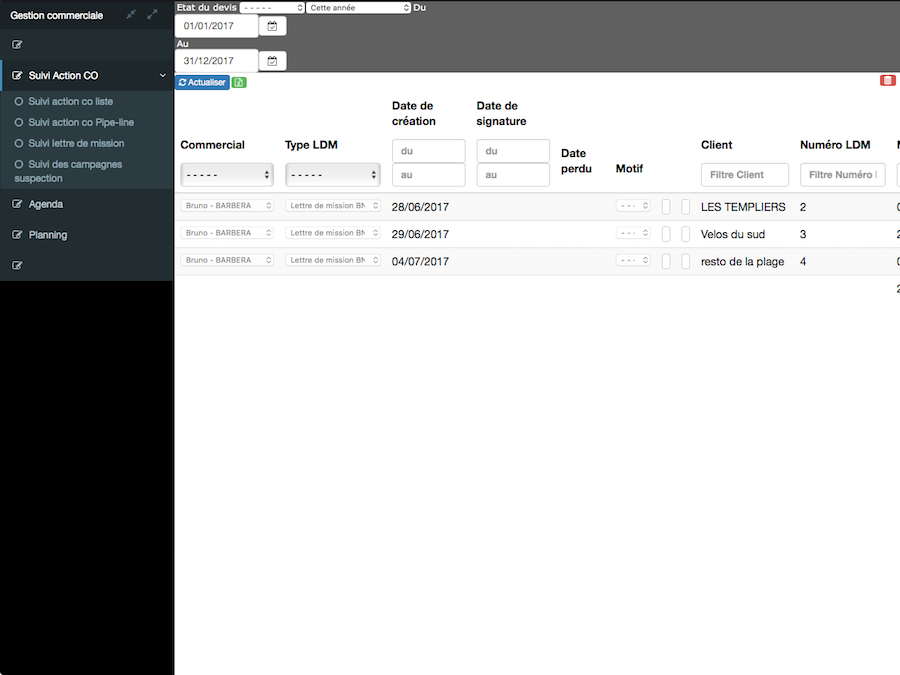Viewport: 900px width, 675px height.
Task: Click the red database icon at top right
Action: pos(887,80)
